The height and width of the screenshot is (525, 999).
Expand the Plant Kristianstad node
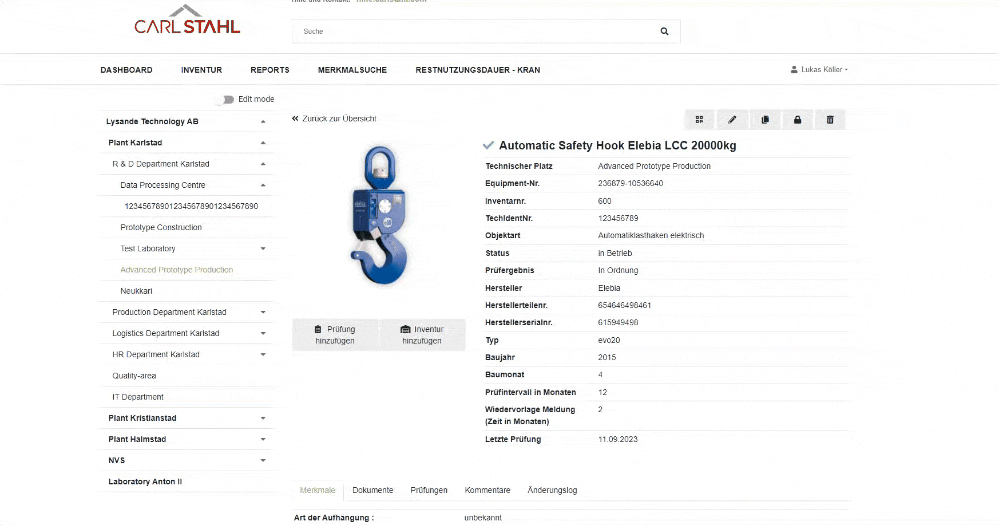click(x=263, y=418)
